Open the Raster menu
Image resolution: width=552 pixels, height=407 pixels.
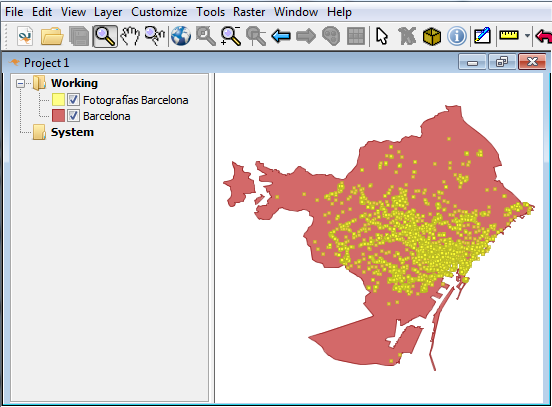coord(249,12)
